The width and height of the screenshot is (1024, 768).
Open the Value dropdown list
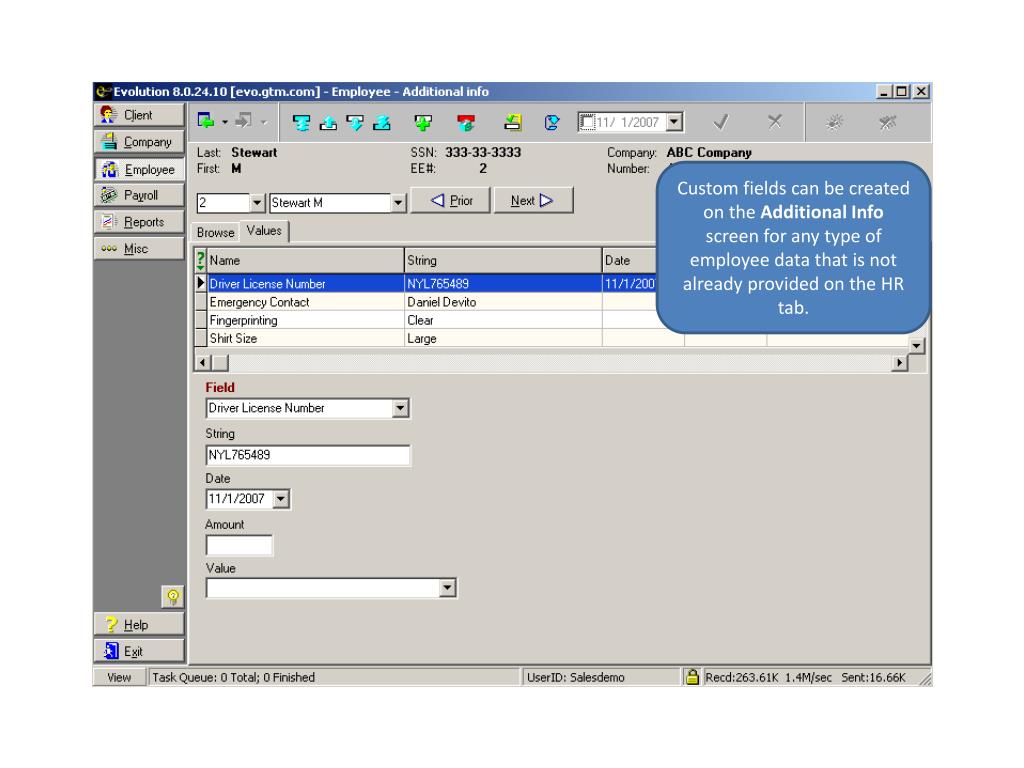point(447,588)
